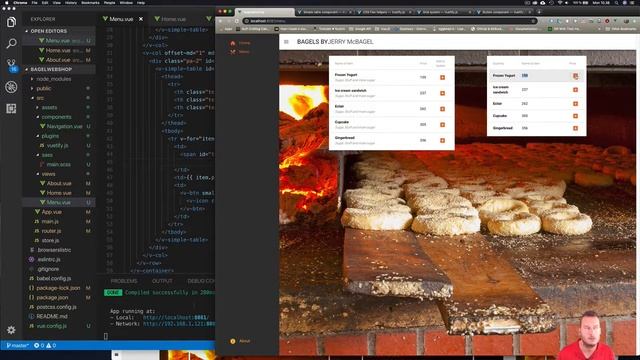The image size is (640, 360).
Task: Focus the Chrome address bar
Action: pos(390,21)
